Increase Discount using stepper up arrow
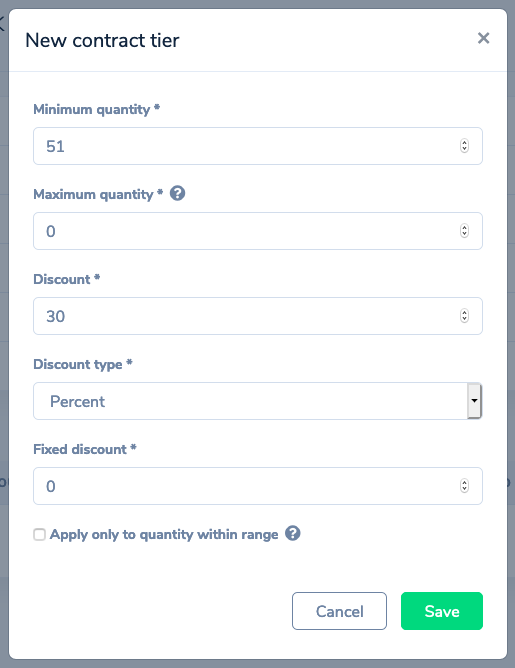This screenshot has height=668, width=515. [x=464, y=313]
